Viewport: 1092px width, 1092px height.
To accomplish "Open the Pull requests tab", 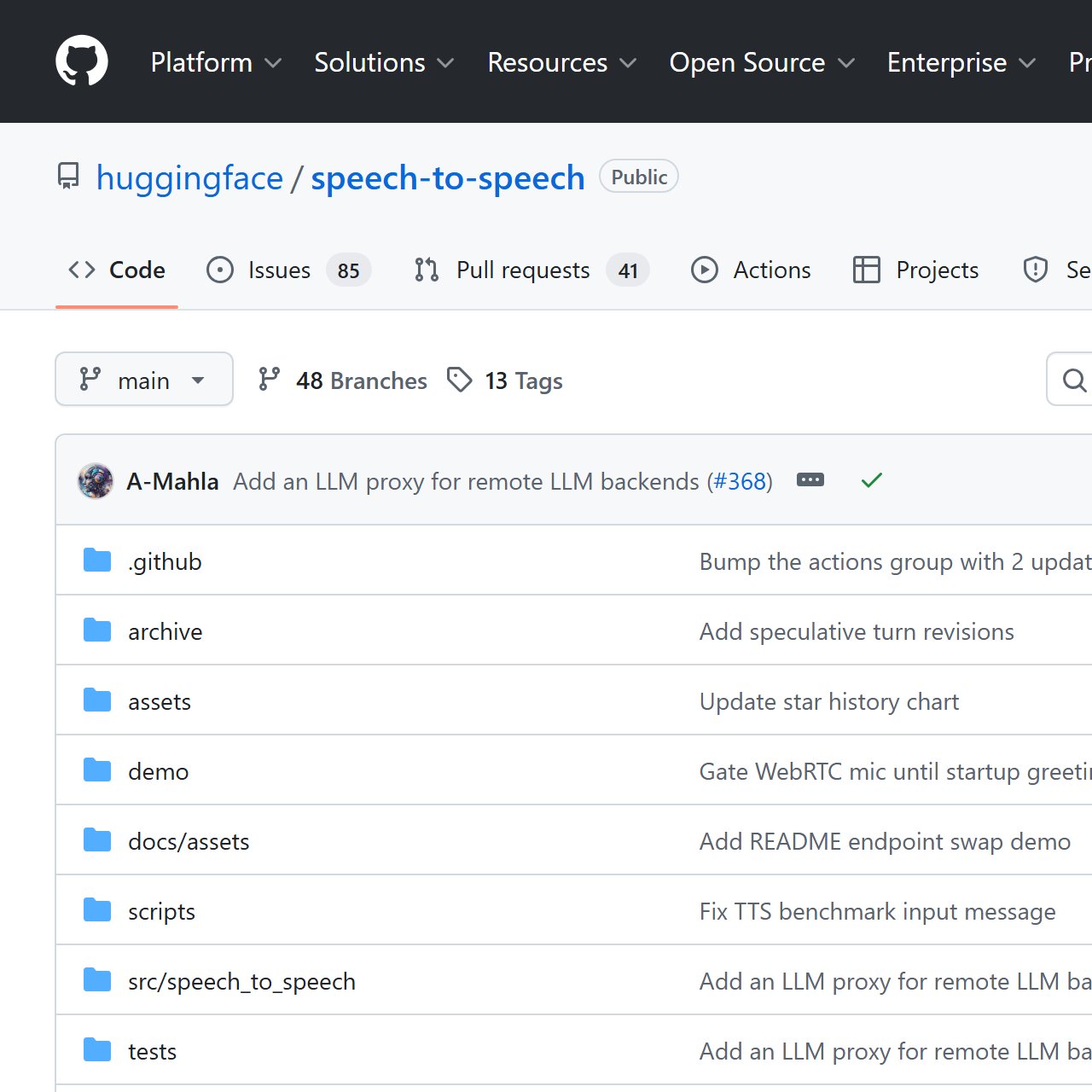I will [531, 270].
